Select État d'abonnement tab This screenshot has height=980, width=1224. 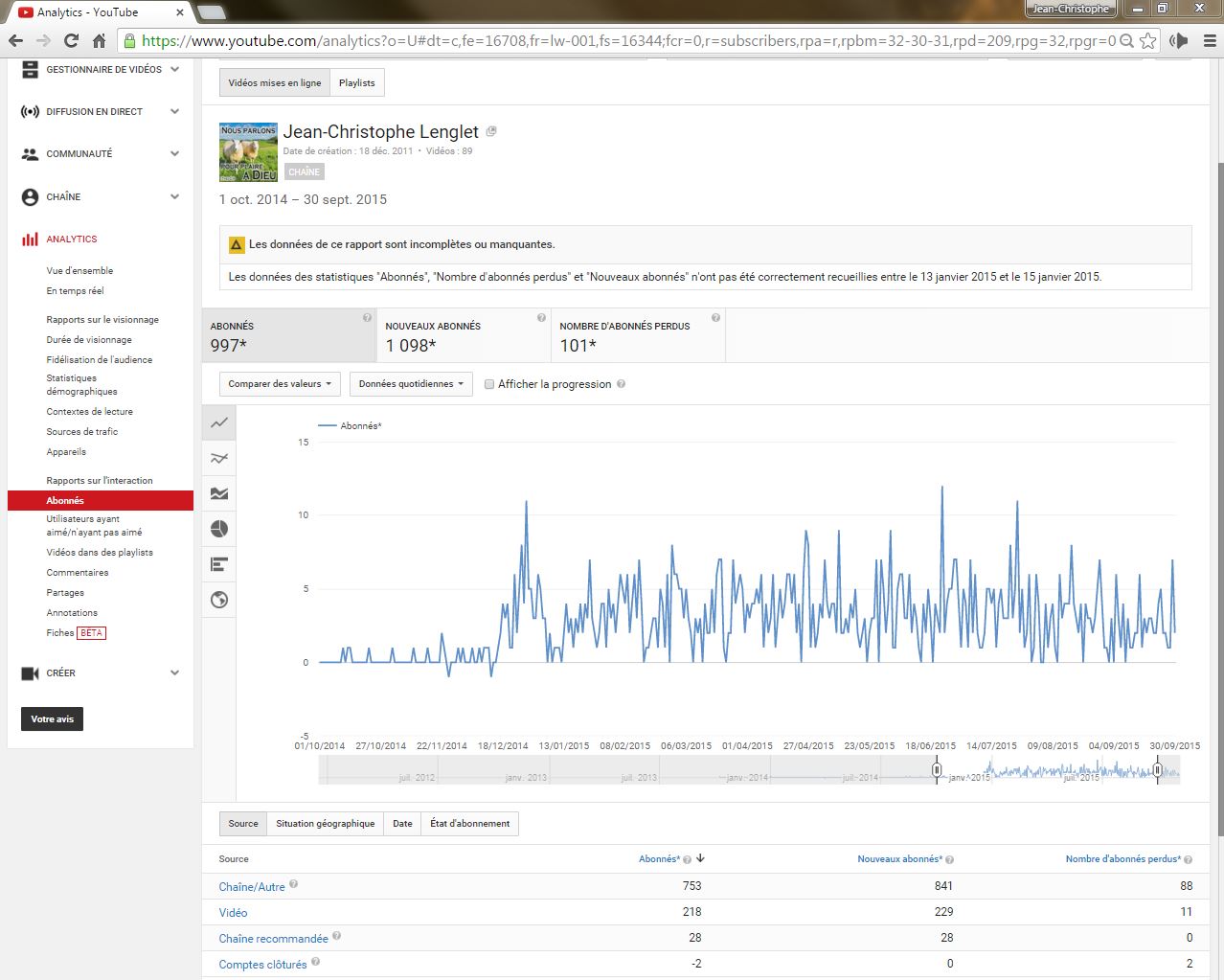tap(470, 824)
